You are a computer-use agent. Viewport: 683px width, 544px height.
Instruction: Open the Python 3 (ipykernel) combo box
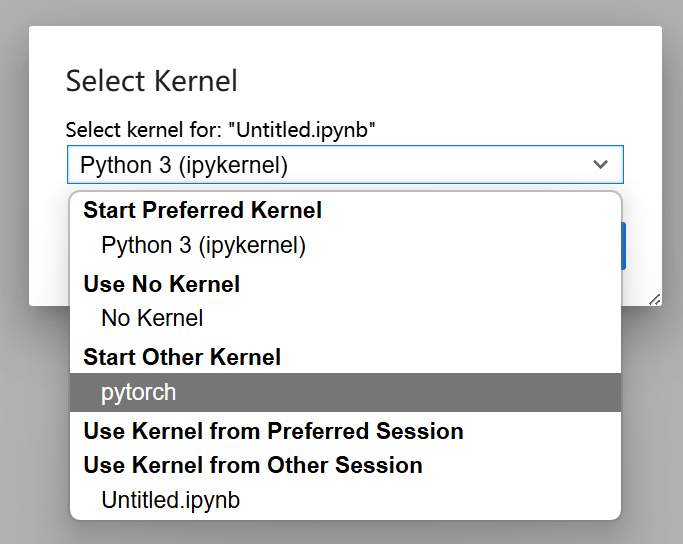coord(345,165)
